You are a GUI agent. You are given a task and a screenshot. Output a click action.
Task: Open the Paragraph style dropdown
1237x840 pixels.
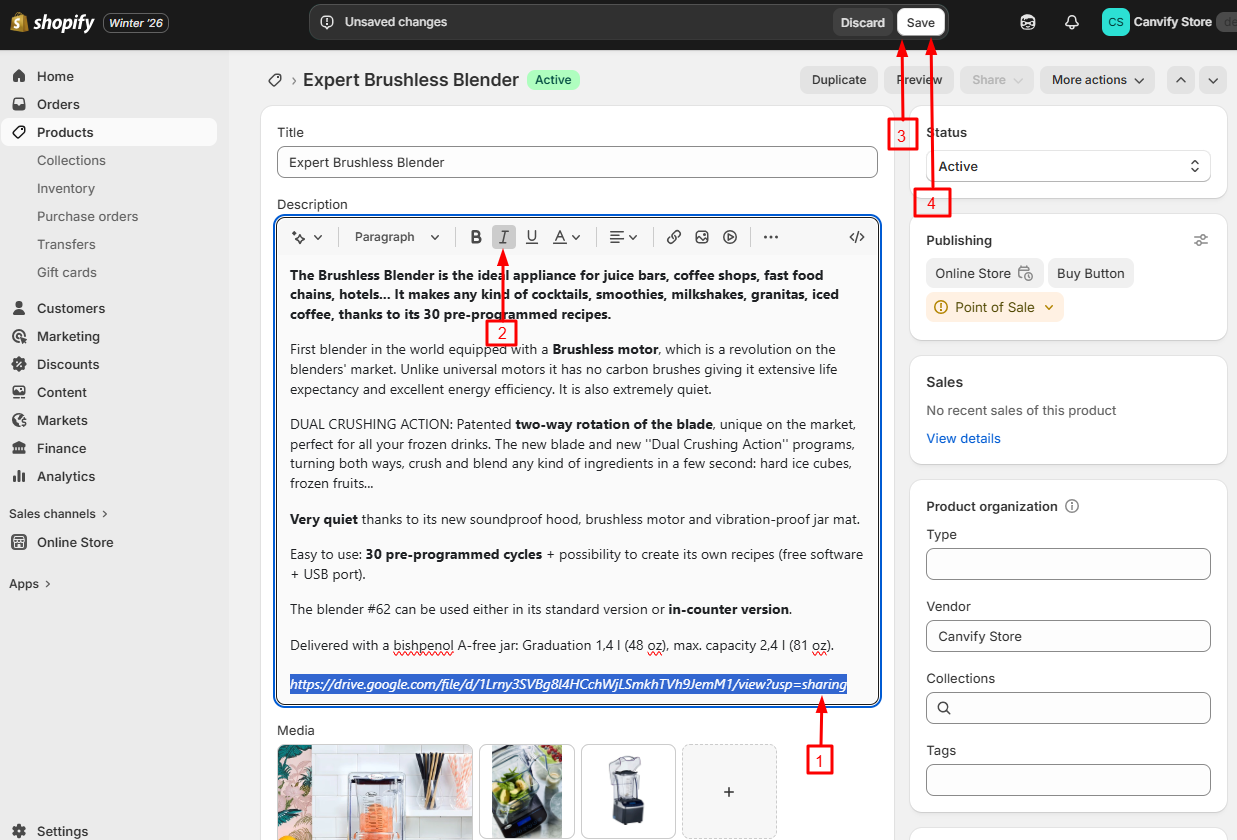(396, 237)
